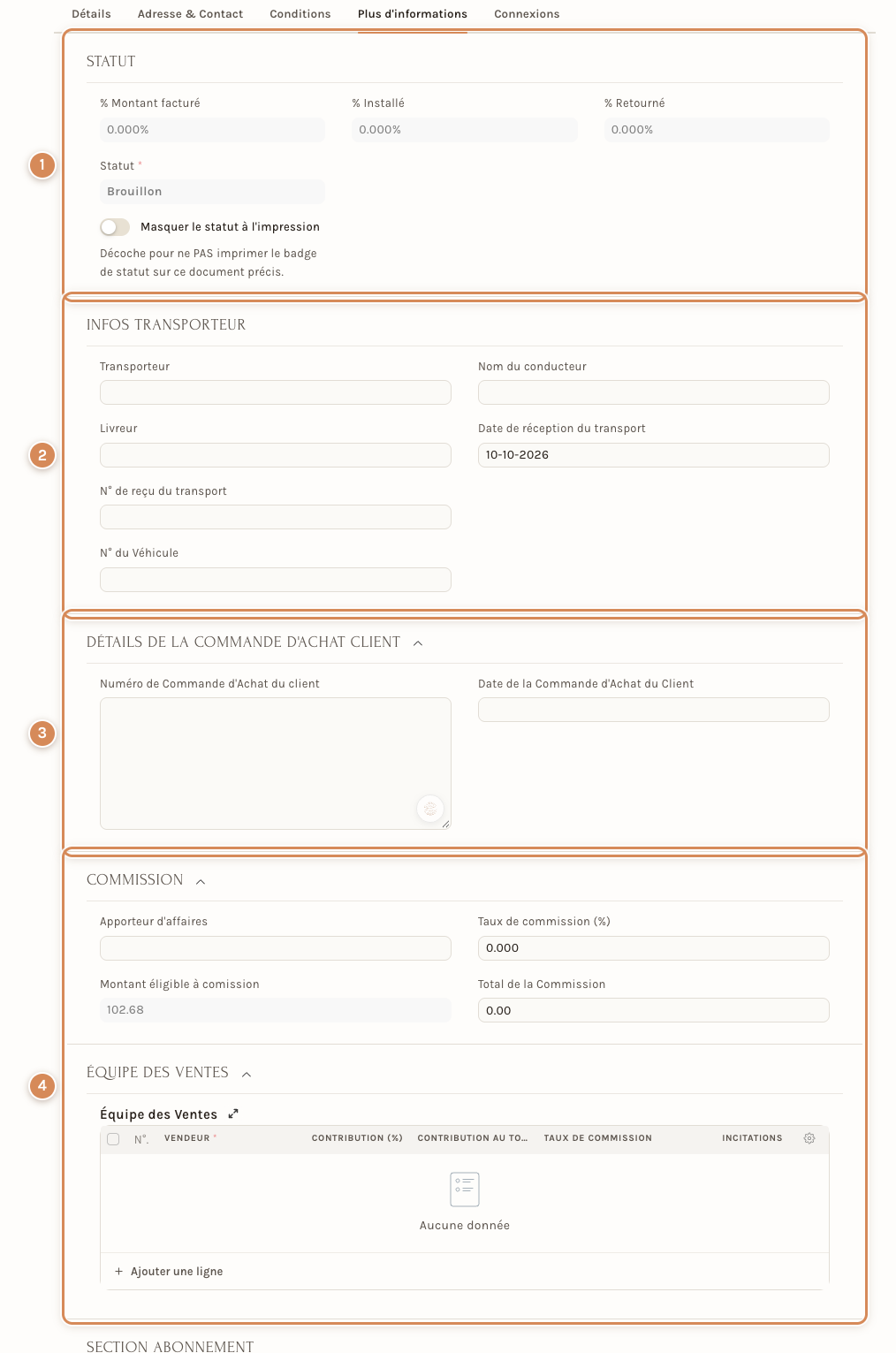
Task: Collapse Détails de la Commande d'Achat Client section
Action: 418,642
